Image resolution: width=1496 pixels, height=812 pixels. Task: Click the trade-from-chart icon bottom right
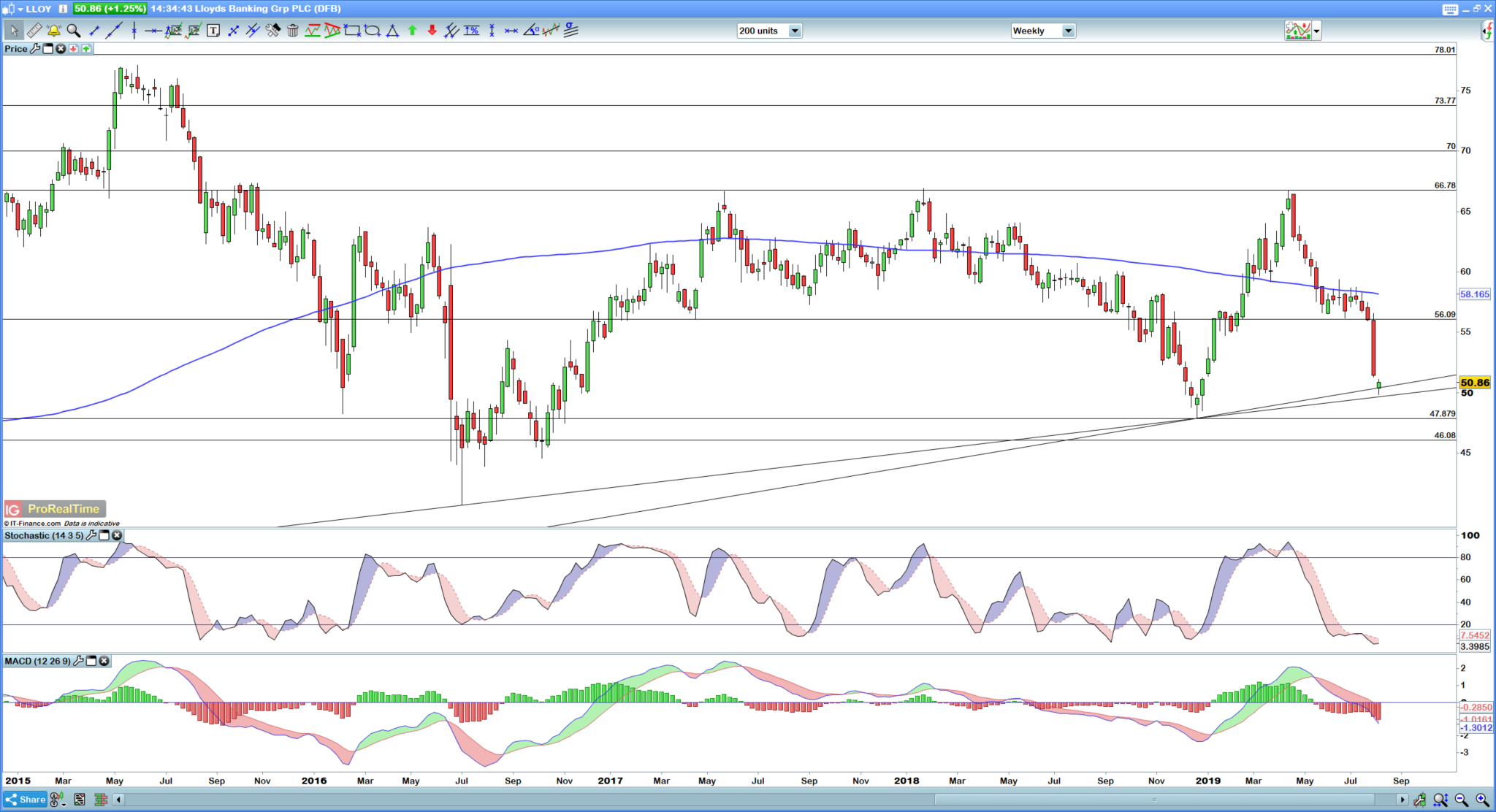click(x=1419, y=800)
